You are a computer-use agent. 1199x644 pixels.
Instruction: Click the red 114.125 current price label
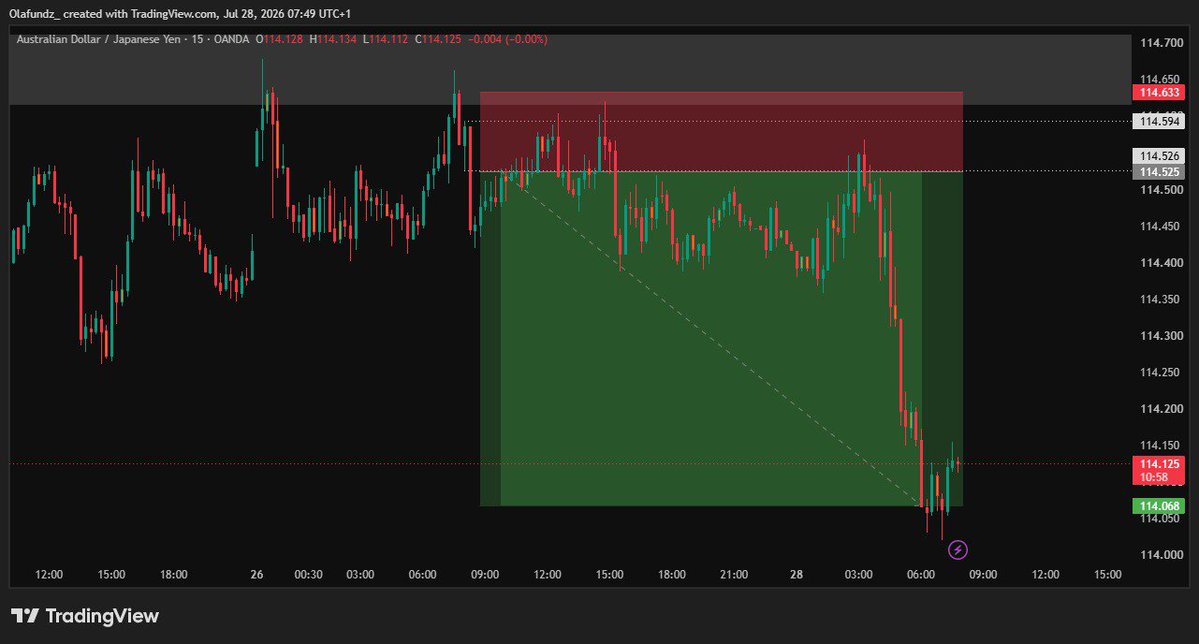[1158, 464]
